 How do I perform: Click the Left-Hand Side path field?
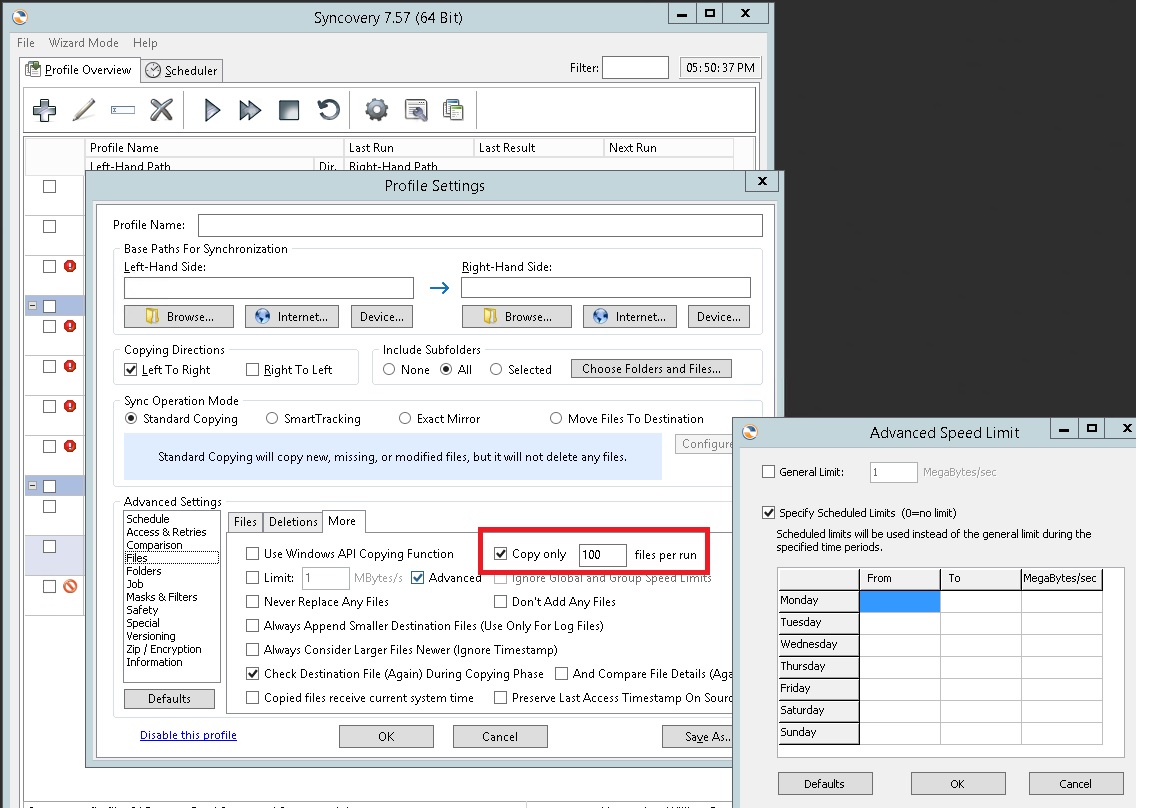(268, 288)
